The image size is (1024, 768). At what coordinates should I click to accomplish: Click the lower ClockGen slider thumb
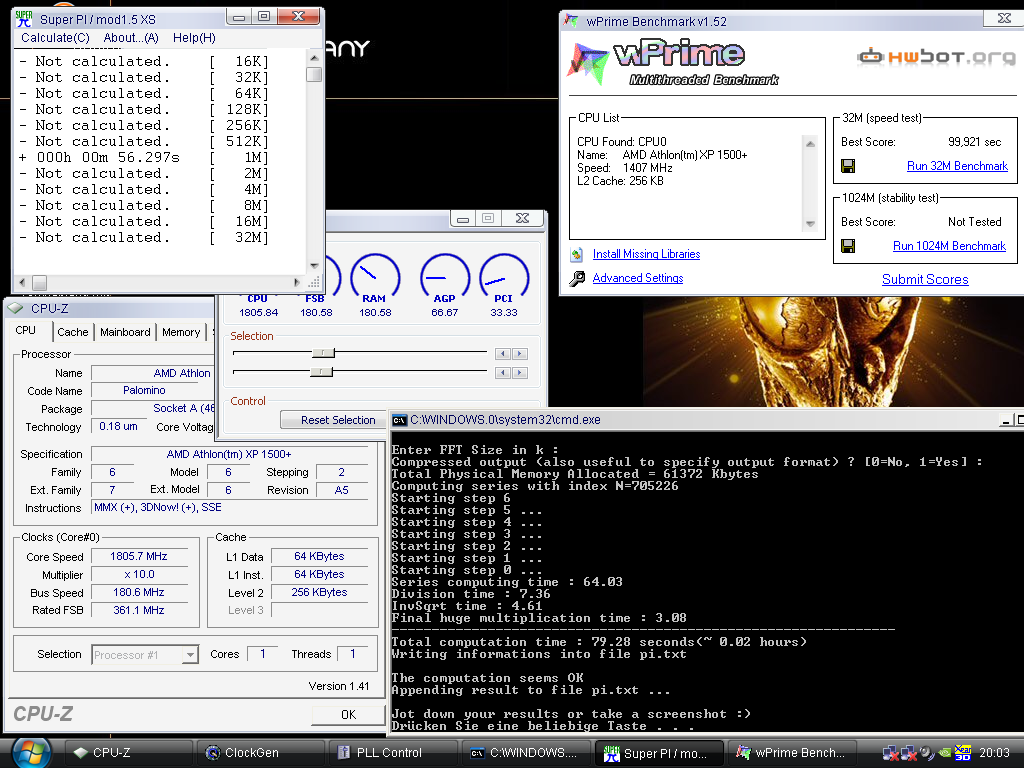point(321,372)
